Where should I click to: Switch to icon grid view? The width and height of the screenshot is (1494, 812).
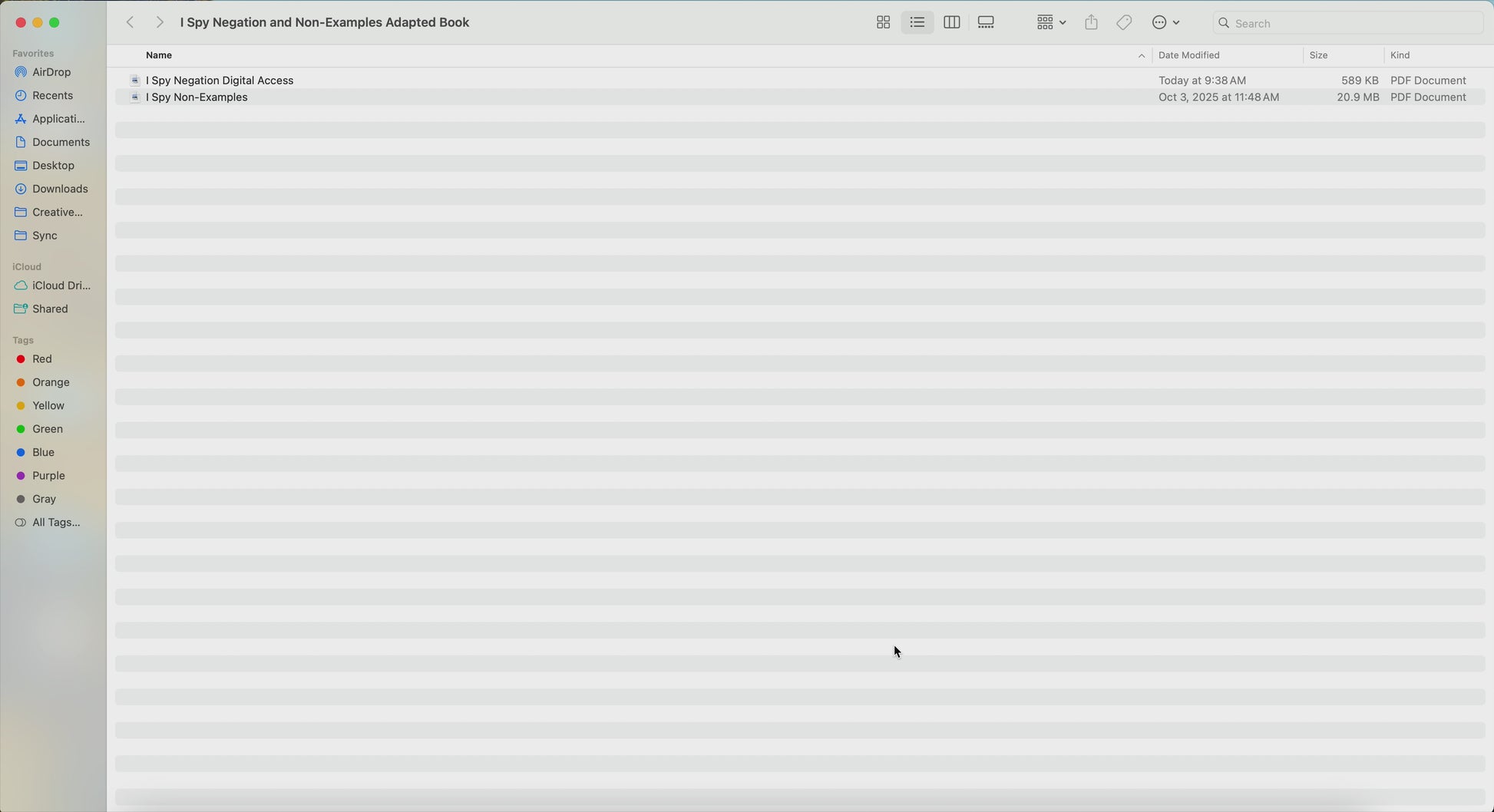click(x=883, y=23)
